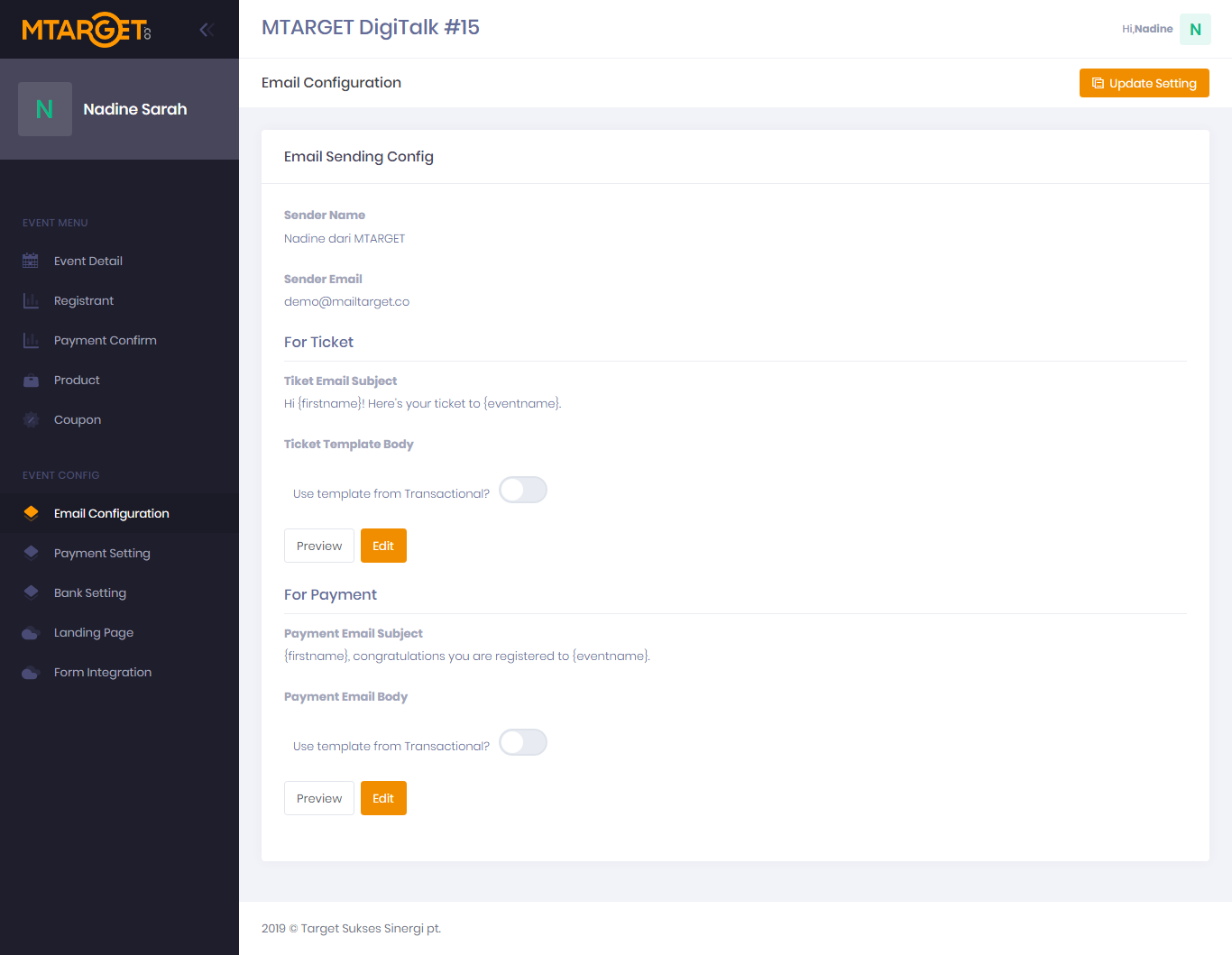Click the Nadine Sarah name in the sidebar

[135, 109]
